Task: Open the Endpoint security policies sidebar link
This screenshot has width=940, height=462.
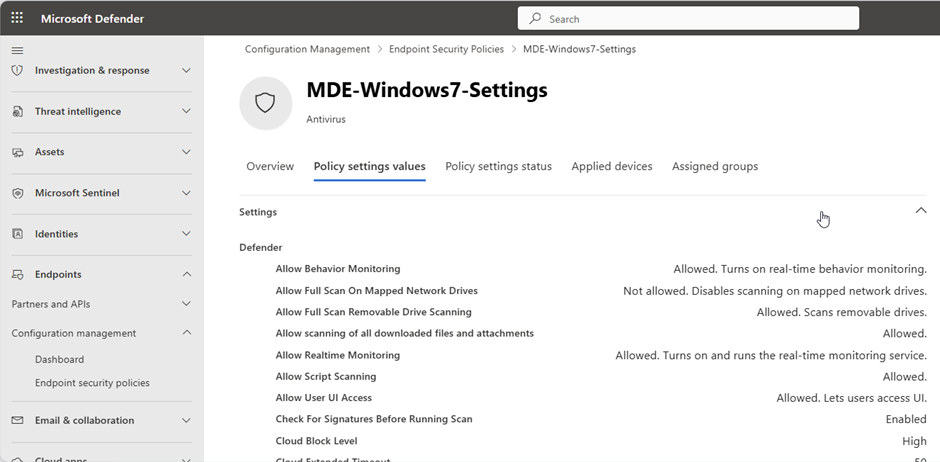Action: (92, 383)
